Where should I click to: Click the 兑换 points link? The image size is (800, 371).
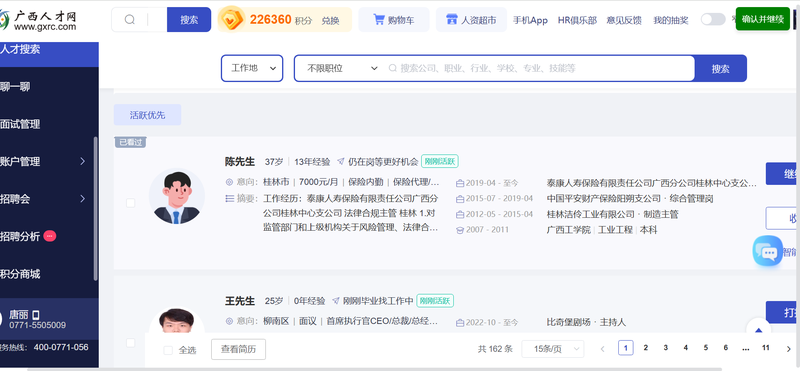(330, 20)
